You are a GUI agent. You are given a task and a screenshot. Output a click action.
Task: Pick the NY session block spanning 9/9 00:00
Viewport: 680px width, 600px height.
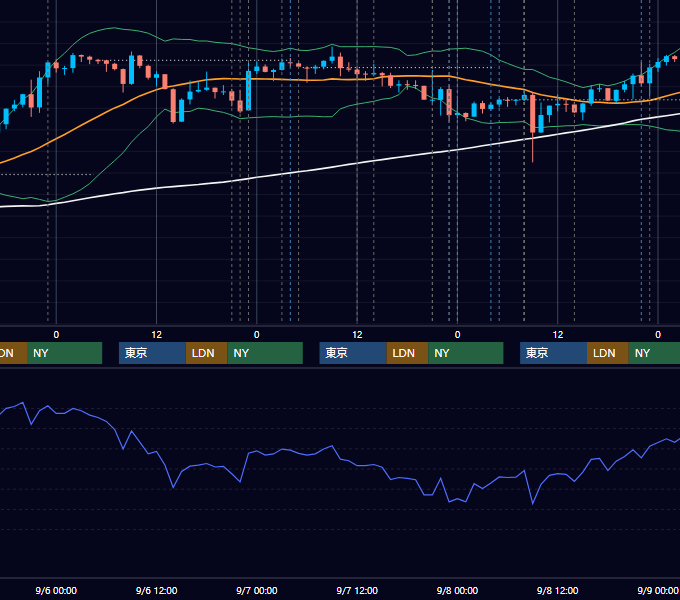pyautogui.click(x=654, y=353)
